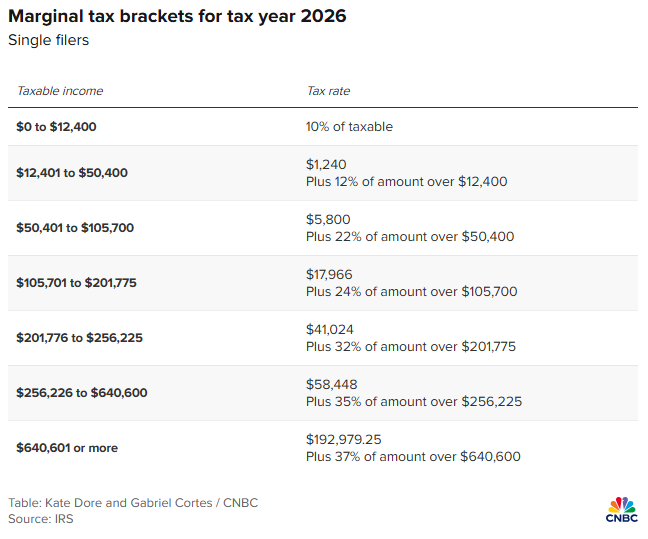Select the "$640,601 or more" income bracket
The height and width of the screenshot is (539, 648).
pyautogui.click(x=67, y=448)
